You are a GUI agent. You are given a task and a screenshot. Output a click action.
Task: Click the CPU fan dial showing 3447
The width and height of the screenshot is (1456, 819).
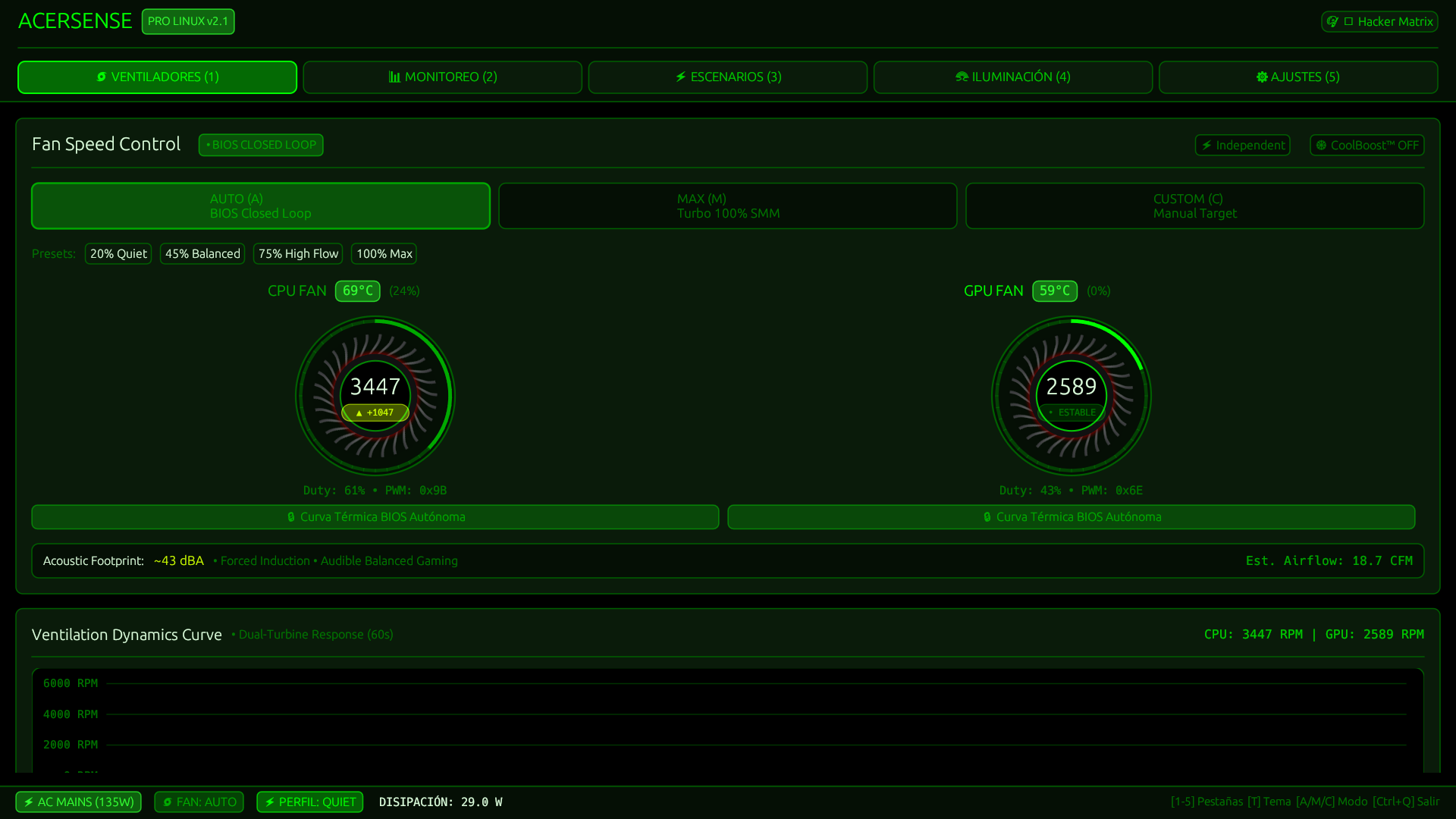tap(375, 396)
